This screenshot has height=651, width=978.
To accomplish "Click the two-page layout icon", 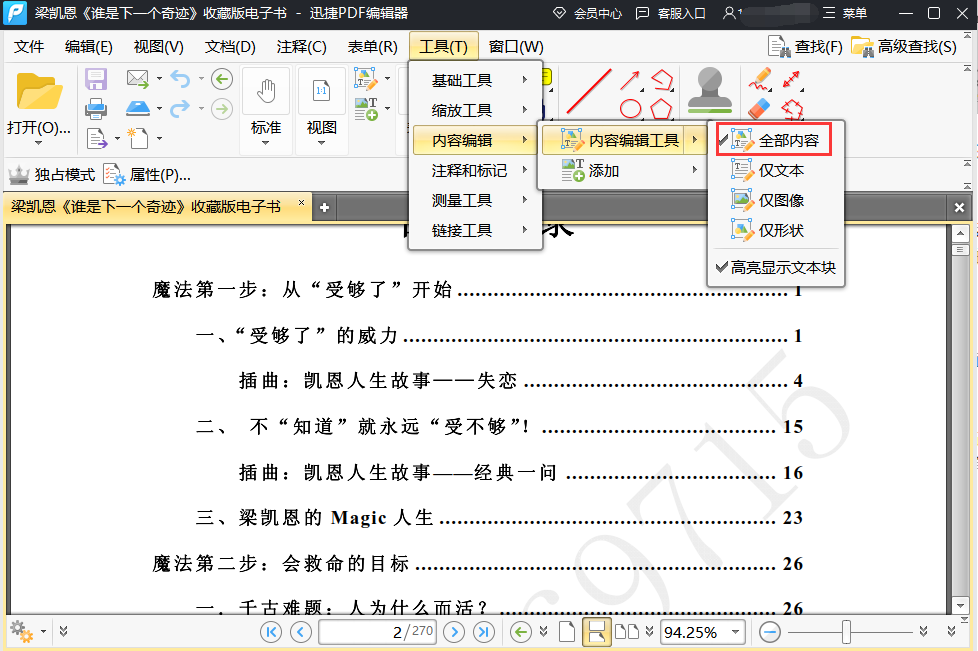I will pyautogui.click(x=627, y=632).
